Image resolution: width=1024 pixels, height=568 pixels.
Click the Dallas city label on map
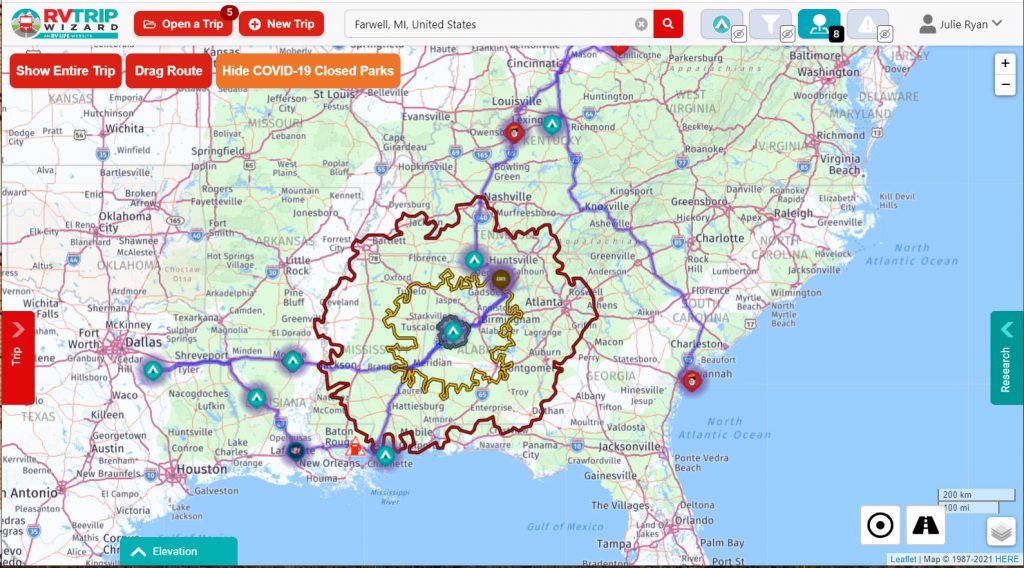coord(143,342)
